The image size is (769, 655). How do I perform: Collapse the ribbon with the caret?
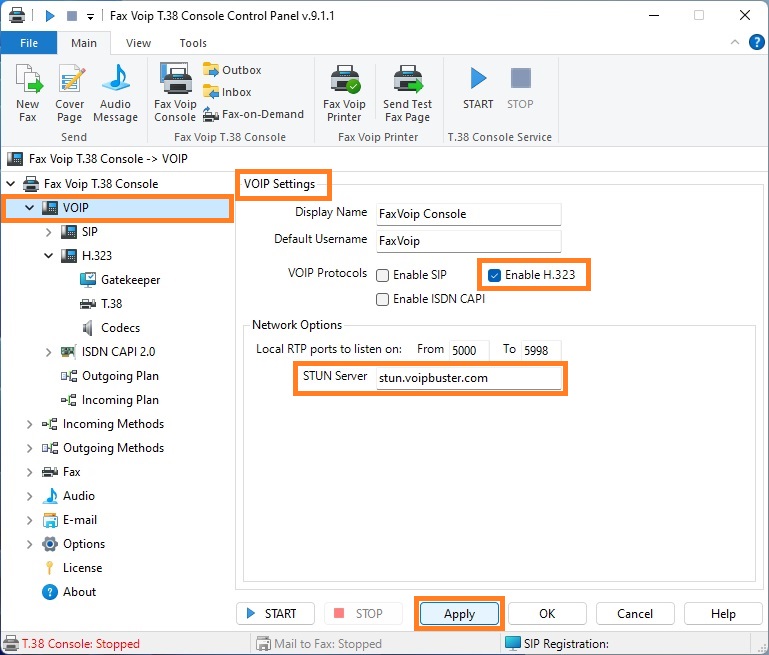735,42
